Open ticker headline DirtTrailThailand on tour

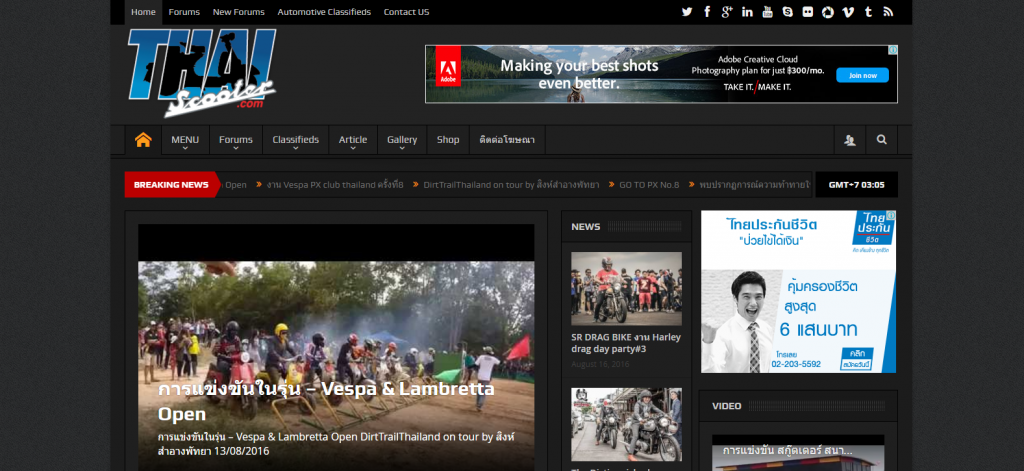click(x=511, y=185)
